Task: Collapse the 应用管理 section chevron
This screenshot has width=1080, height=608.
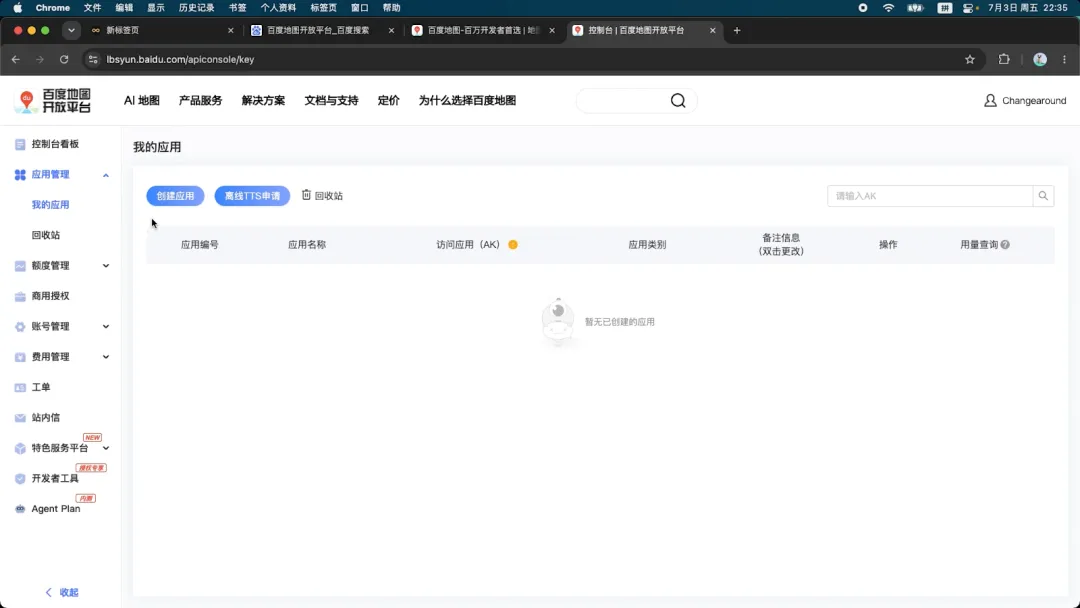Action: [105, 175]
